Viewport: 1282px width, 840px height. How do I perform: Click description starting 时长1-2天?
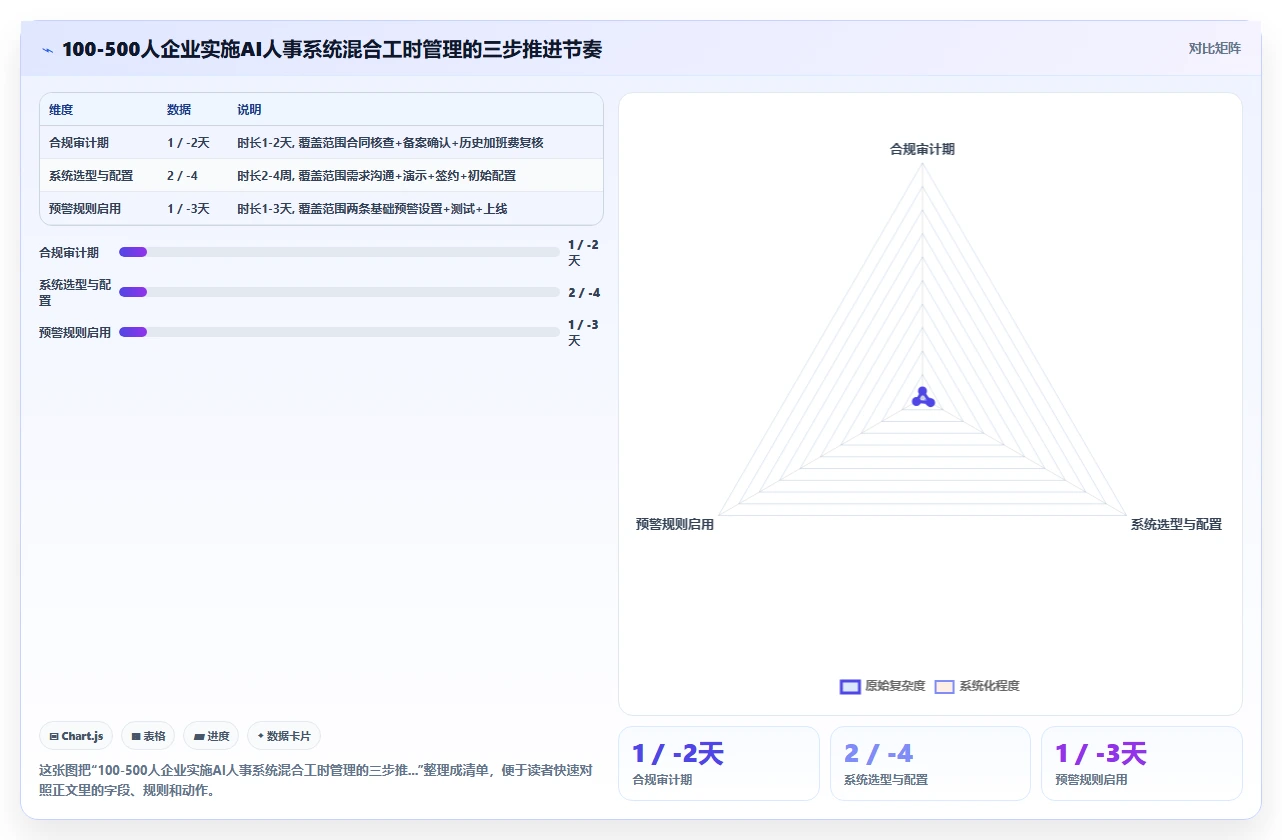[x=390, y=143]
